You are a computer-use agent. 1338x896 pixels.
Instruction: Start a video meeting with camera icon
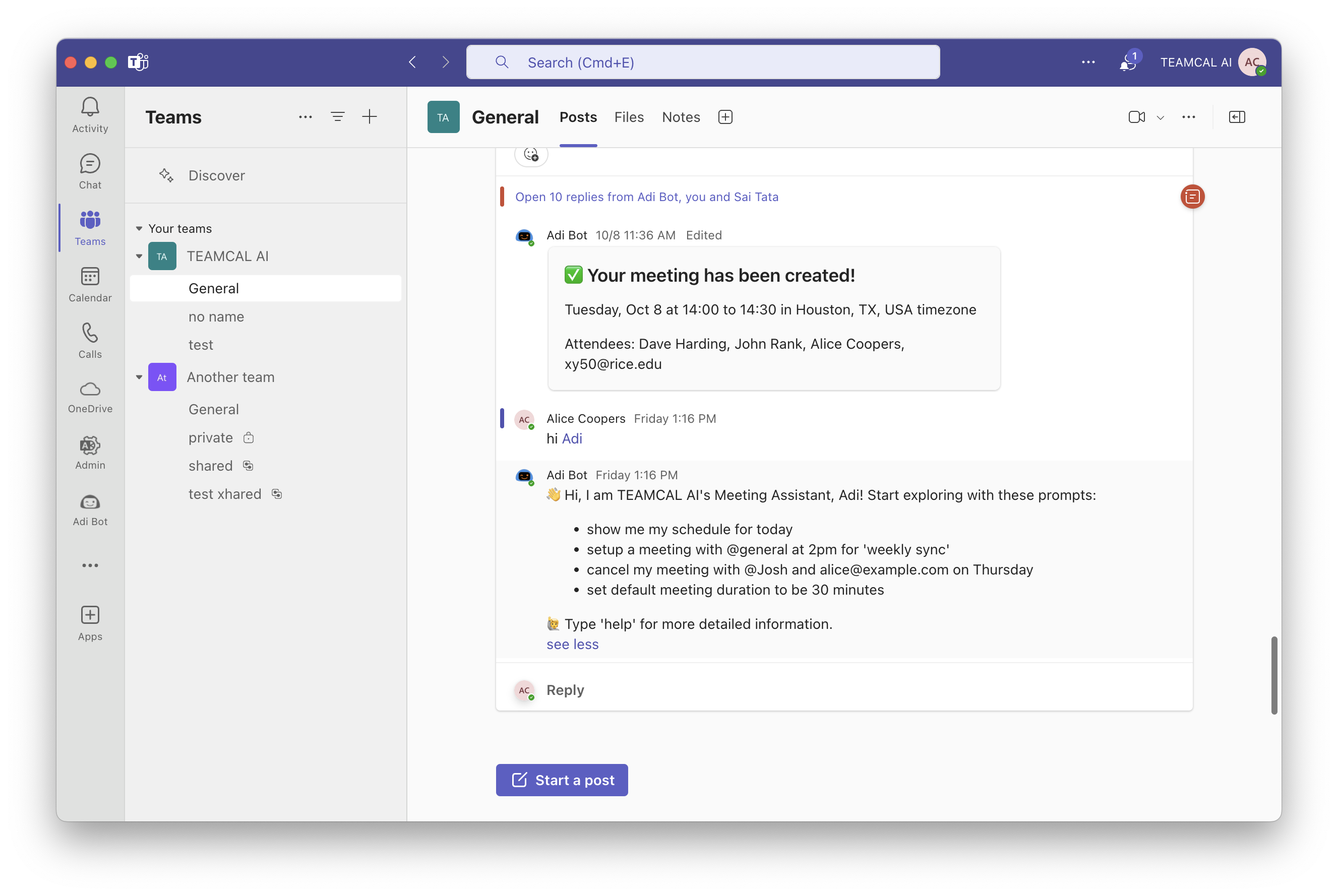tap(1136, 117)
